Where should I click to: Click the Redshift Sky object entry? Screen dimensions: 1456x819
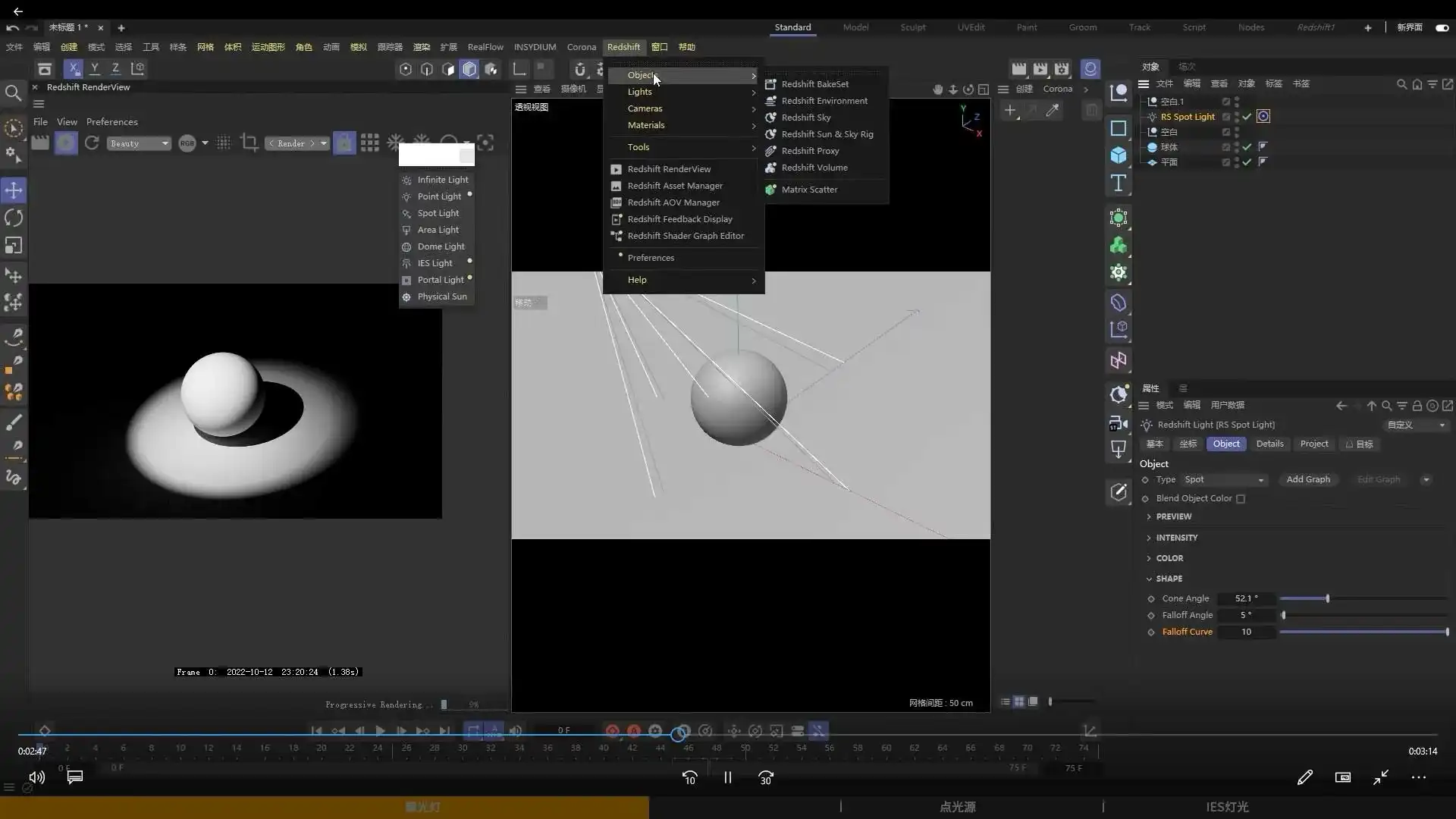point(805,118)
